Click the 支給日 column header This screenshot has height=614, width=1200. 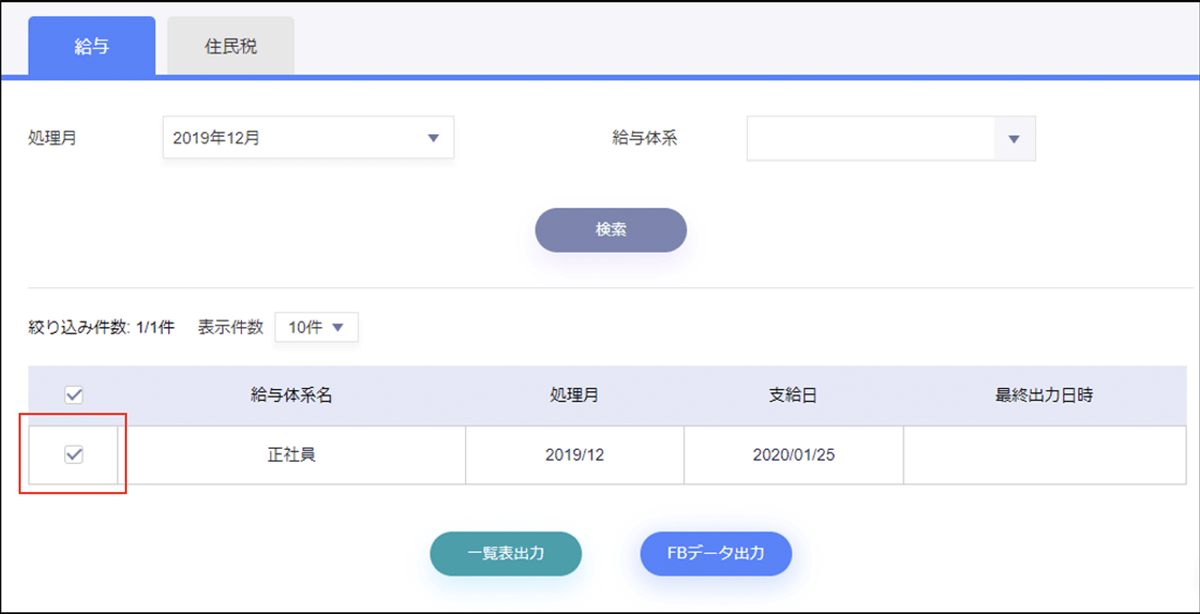793,395
